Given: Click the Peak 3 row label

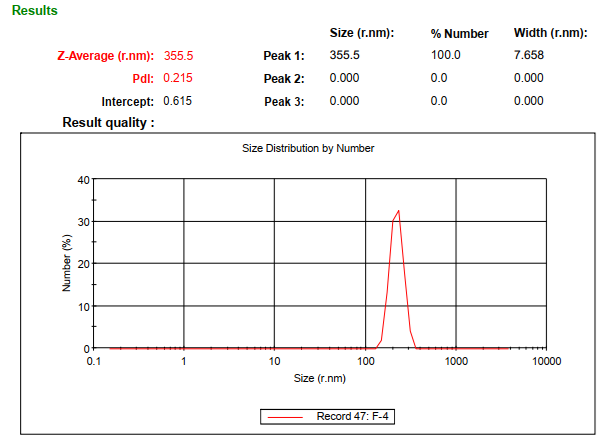Looking at the screenshot, I should click(284, 101).
